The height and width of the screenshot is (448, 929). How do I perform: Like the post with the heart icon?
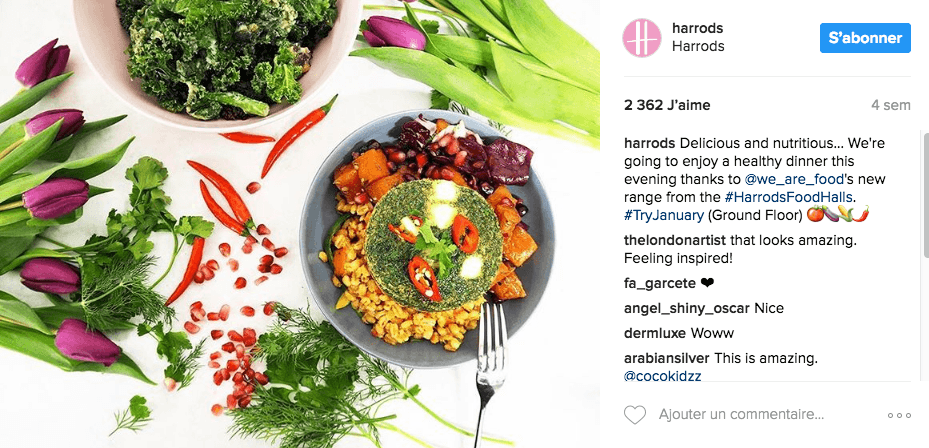click(635, 415)
